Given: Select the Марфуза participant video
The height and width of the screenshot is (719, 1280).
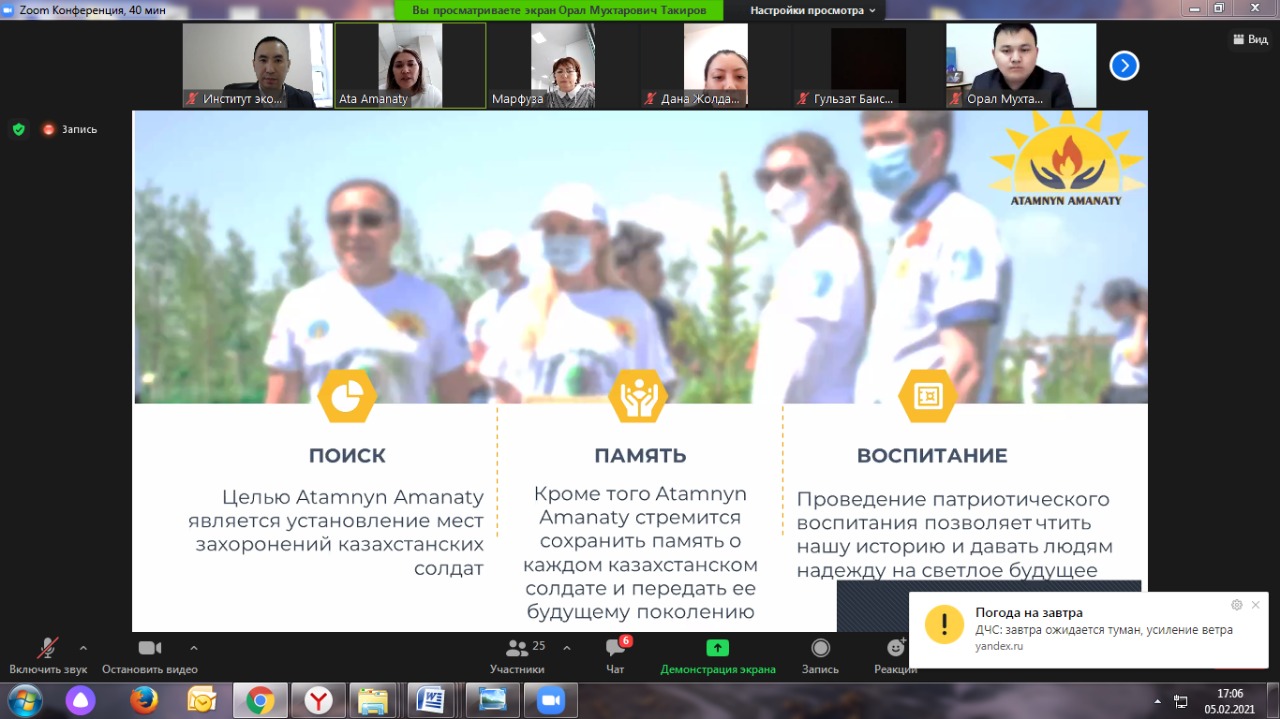Looking at the screenshot, I should (x=563, y=66).
